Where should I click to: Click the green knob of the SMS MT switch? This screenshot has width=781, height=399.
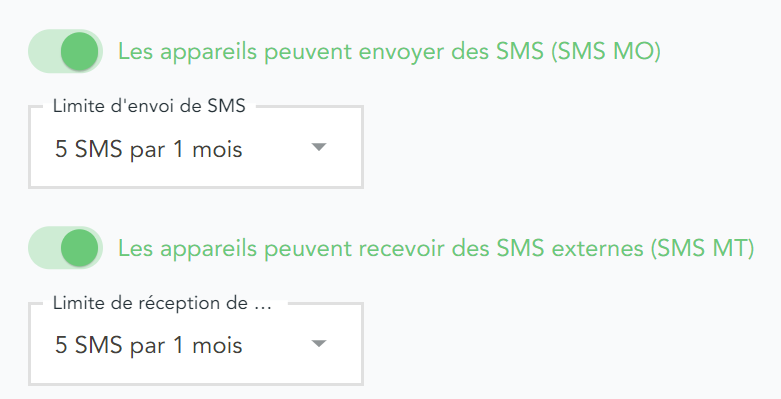(80, 248)
